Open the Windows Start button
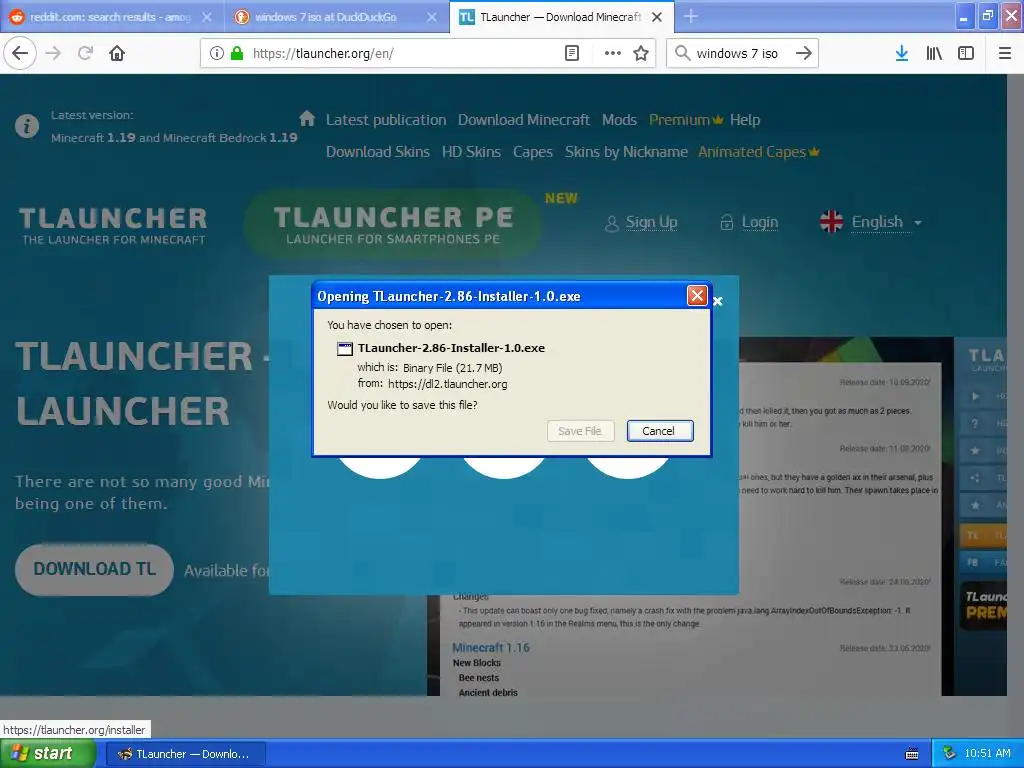 click(x=48, y=754)
